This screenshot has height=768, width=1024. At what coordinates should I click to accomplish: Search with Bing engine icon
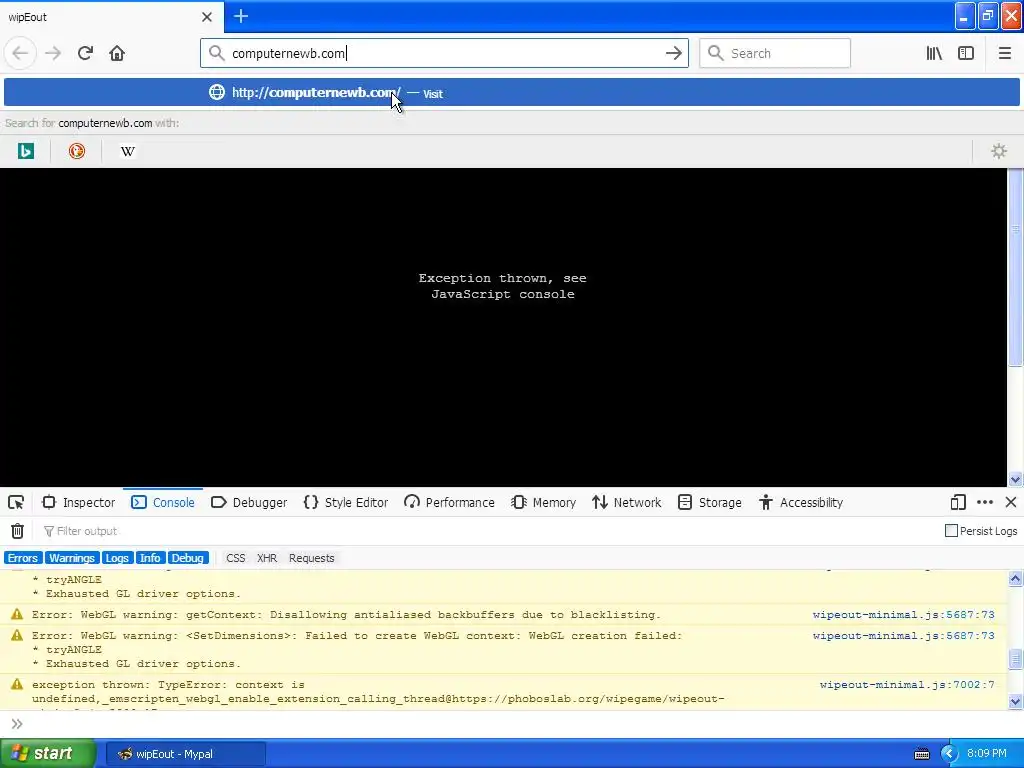tap(25, 152)
